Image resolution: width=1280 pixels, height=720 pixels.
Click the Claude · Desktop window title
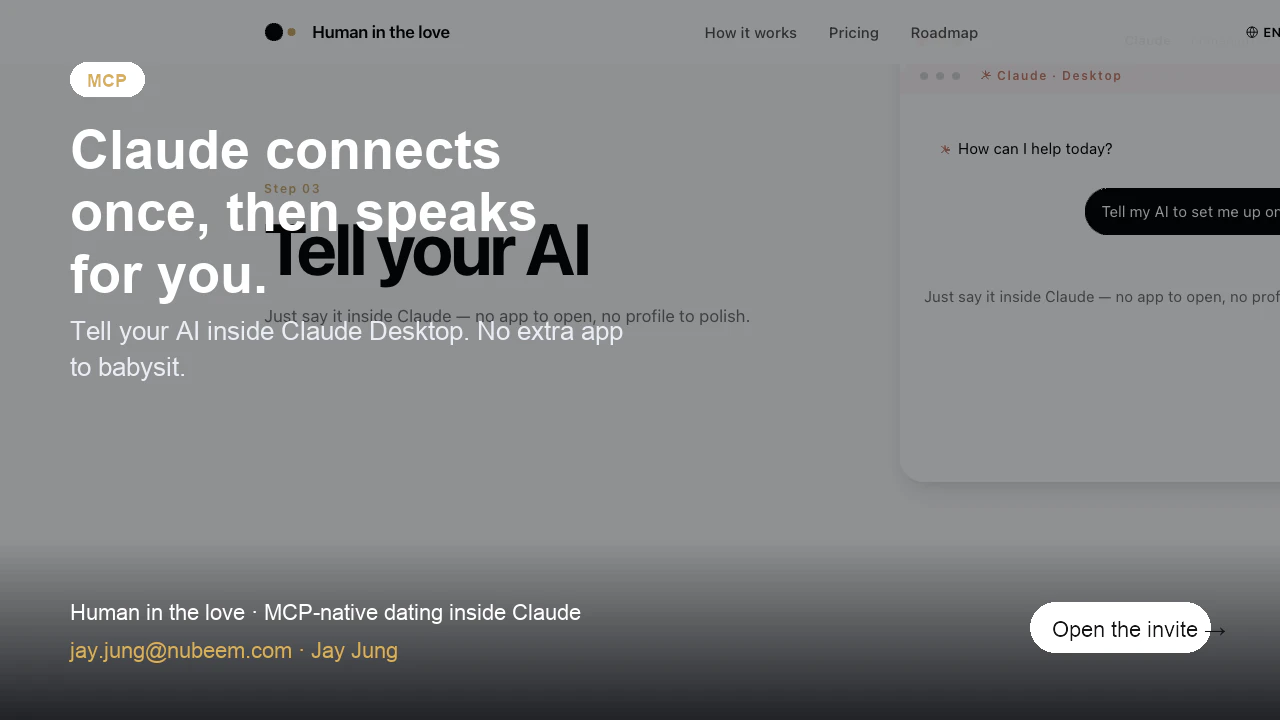click(x=1059, y=76)
